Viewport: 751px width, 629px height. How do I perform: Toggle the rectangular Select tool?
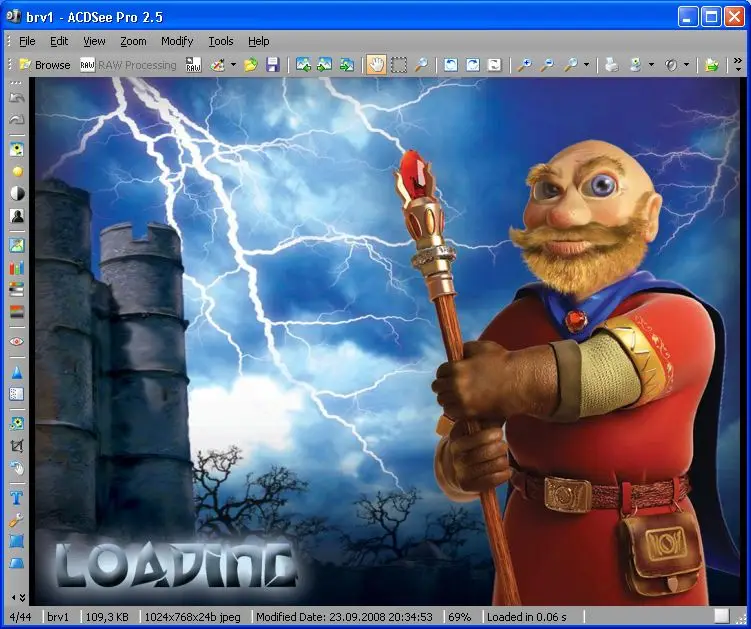click(399, 65)
